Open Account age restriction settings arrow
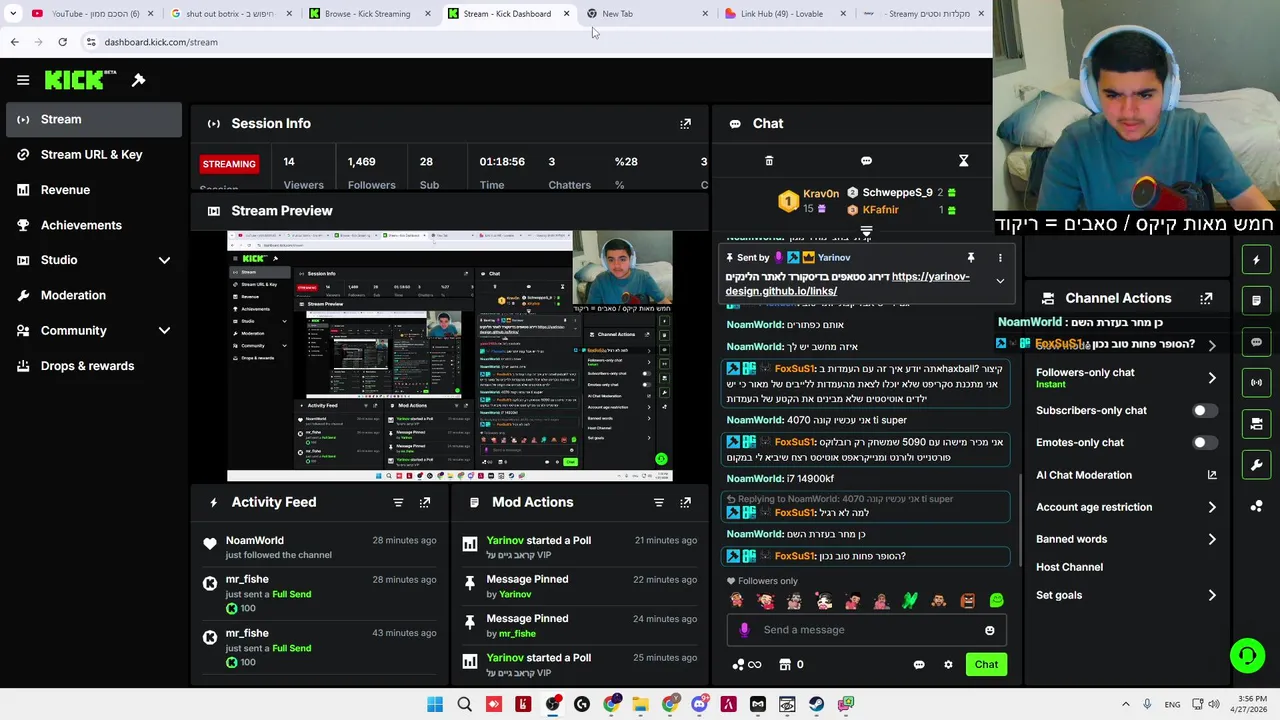The image size is (1280, 720). [1212, 507]
